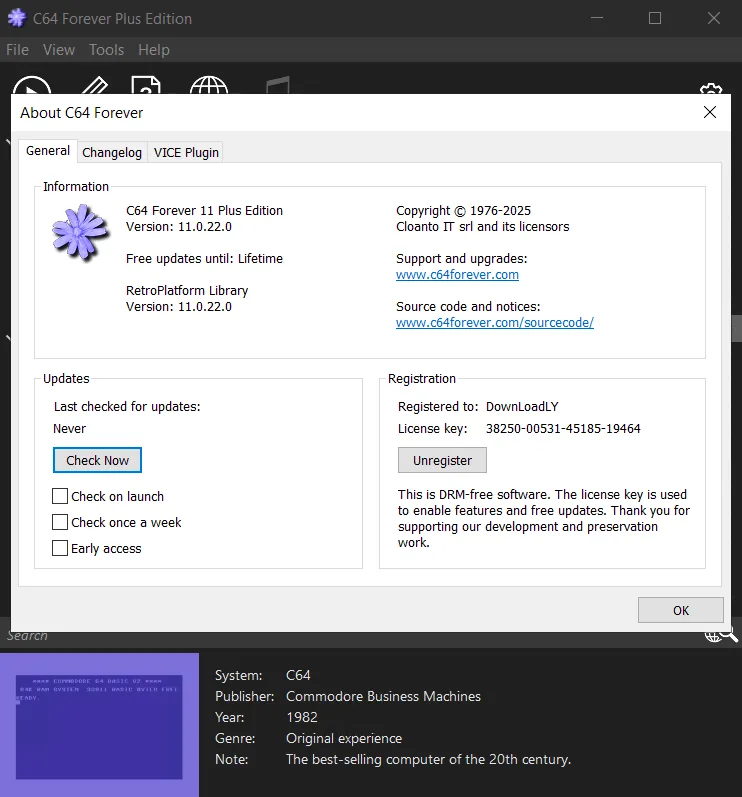Click the document help toolbar icon
The width and height of the screenshot is (742, 797).
146,85
